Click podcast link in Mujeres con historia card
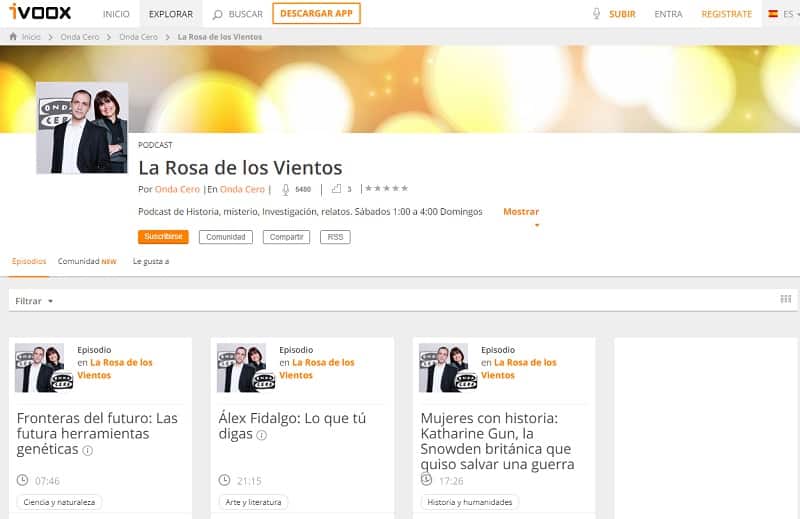 (519, 368)
